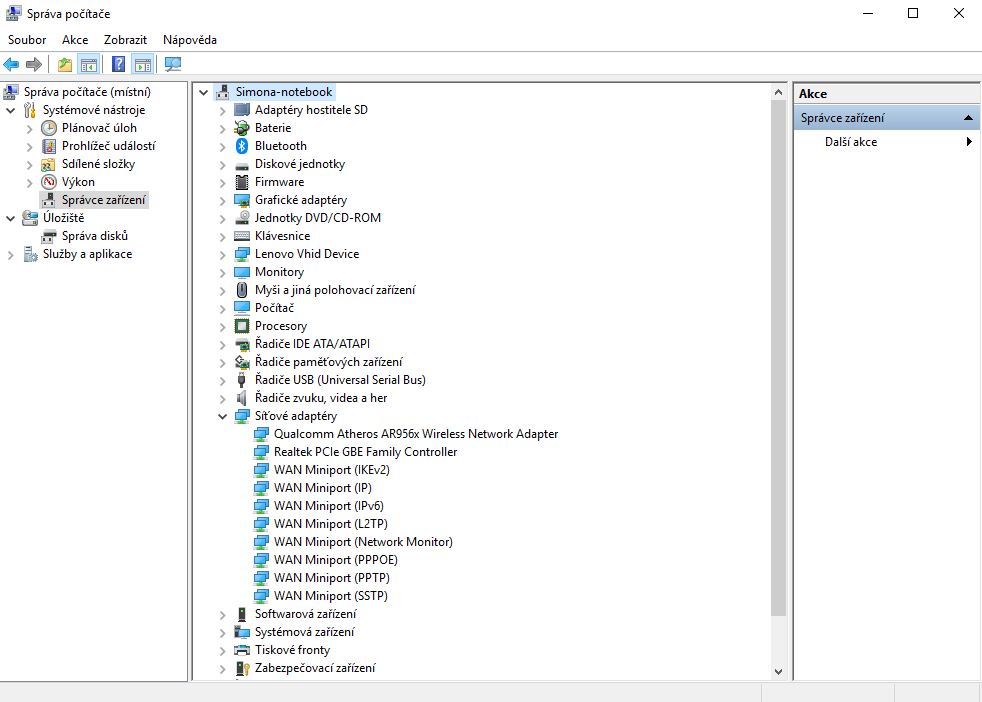Open the Soubor menu

[x=27, y=40]
